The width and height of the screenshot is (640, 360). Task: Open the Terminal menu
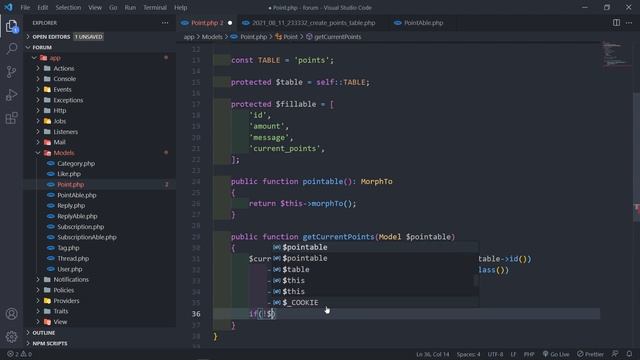pos(155,7)
